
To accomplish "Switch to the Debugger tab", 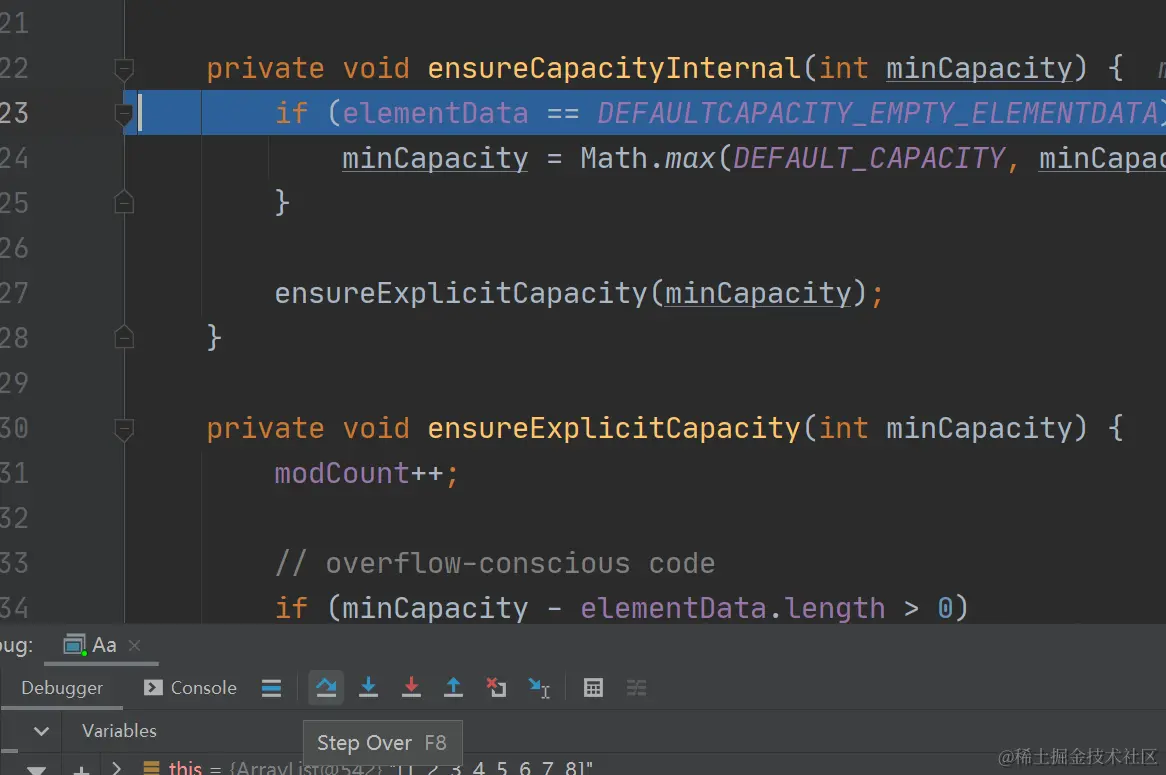I will tap(62, 688).
